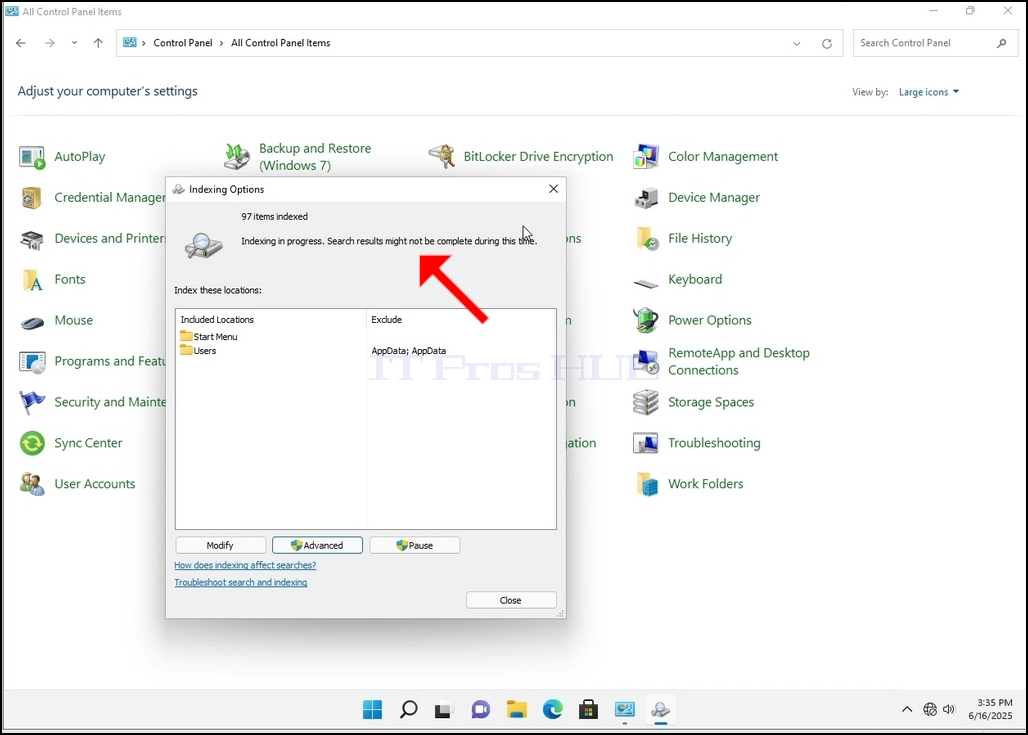The image size is (1028, 735).
Task: Launch Microsoft Edge from taskbar
Action: (553, 709)
